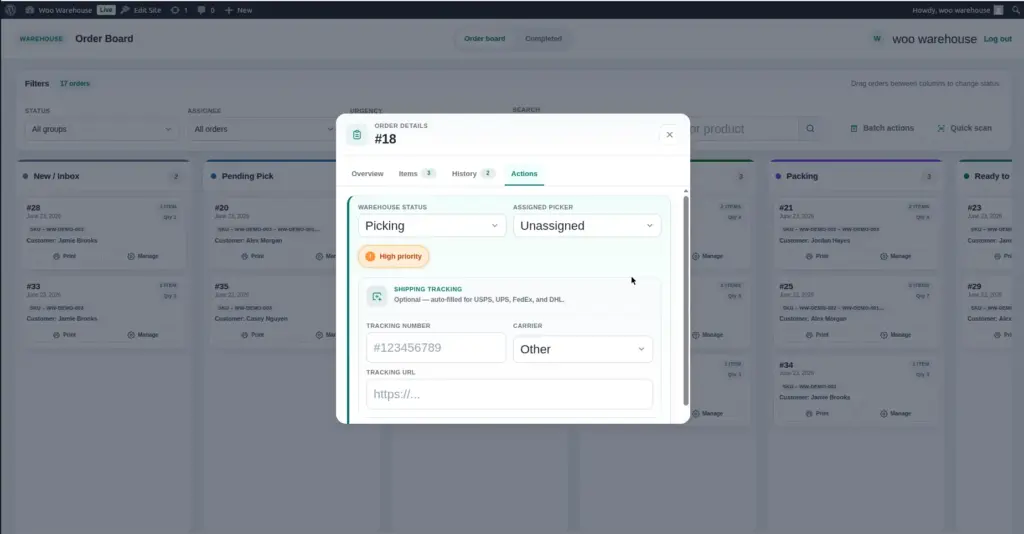Click Print on order #35 card
The image size is (1024, 534).
coord(253,335)
